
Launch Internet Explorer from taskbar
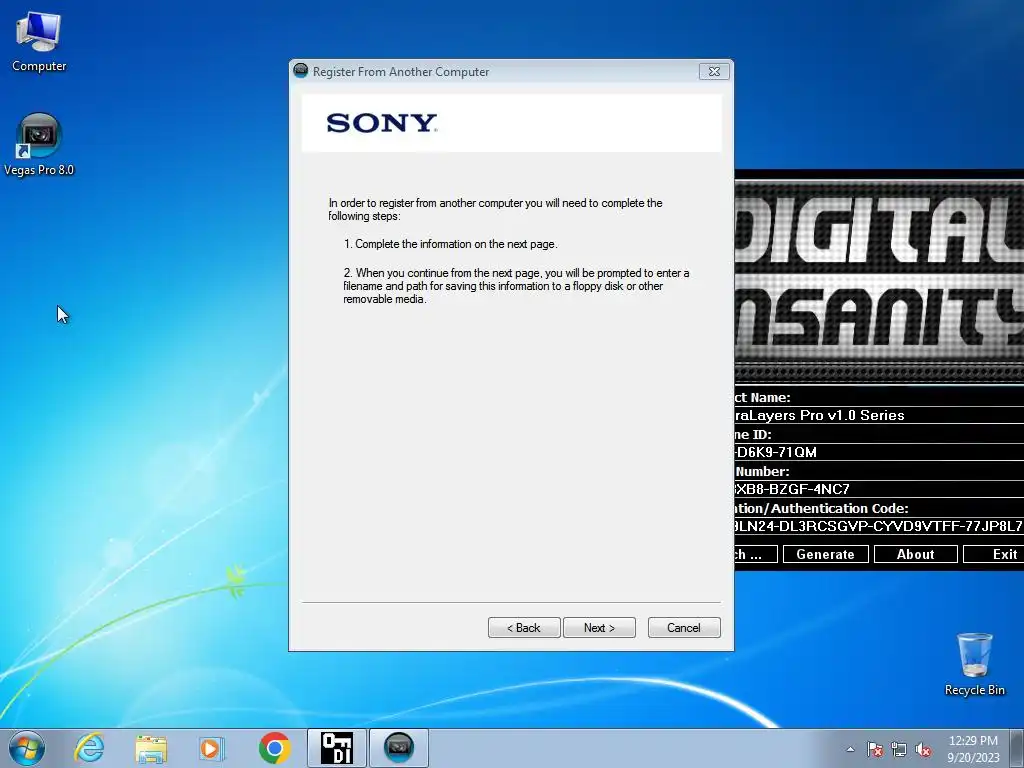point(89,748)
